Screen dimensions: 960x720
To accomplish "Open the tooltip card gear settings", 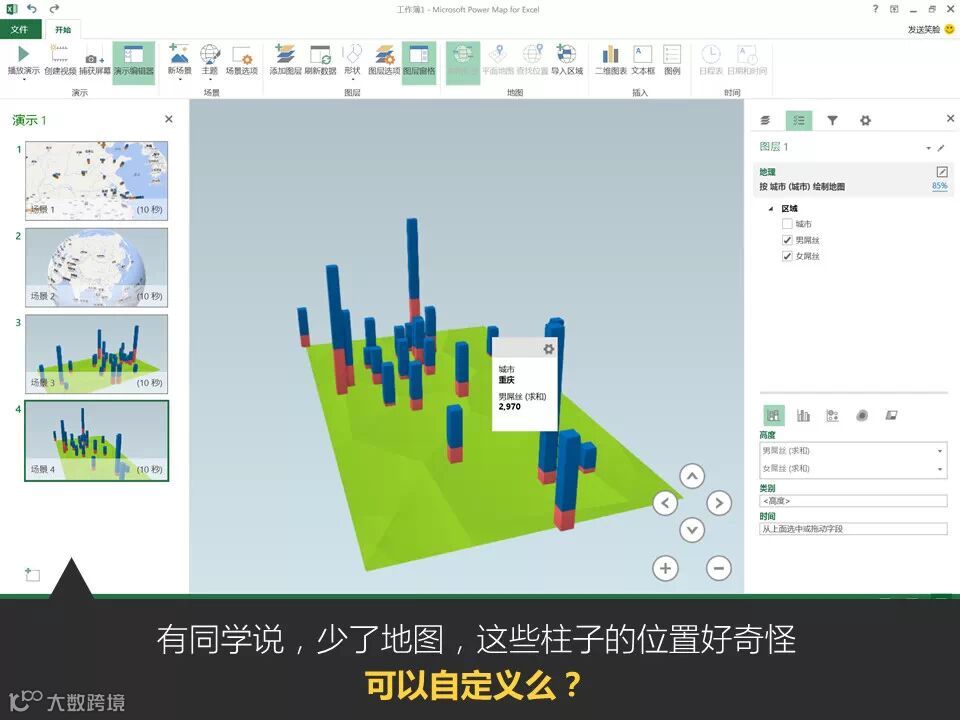I will [549, 348].
